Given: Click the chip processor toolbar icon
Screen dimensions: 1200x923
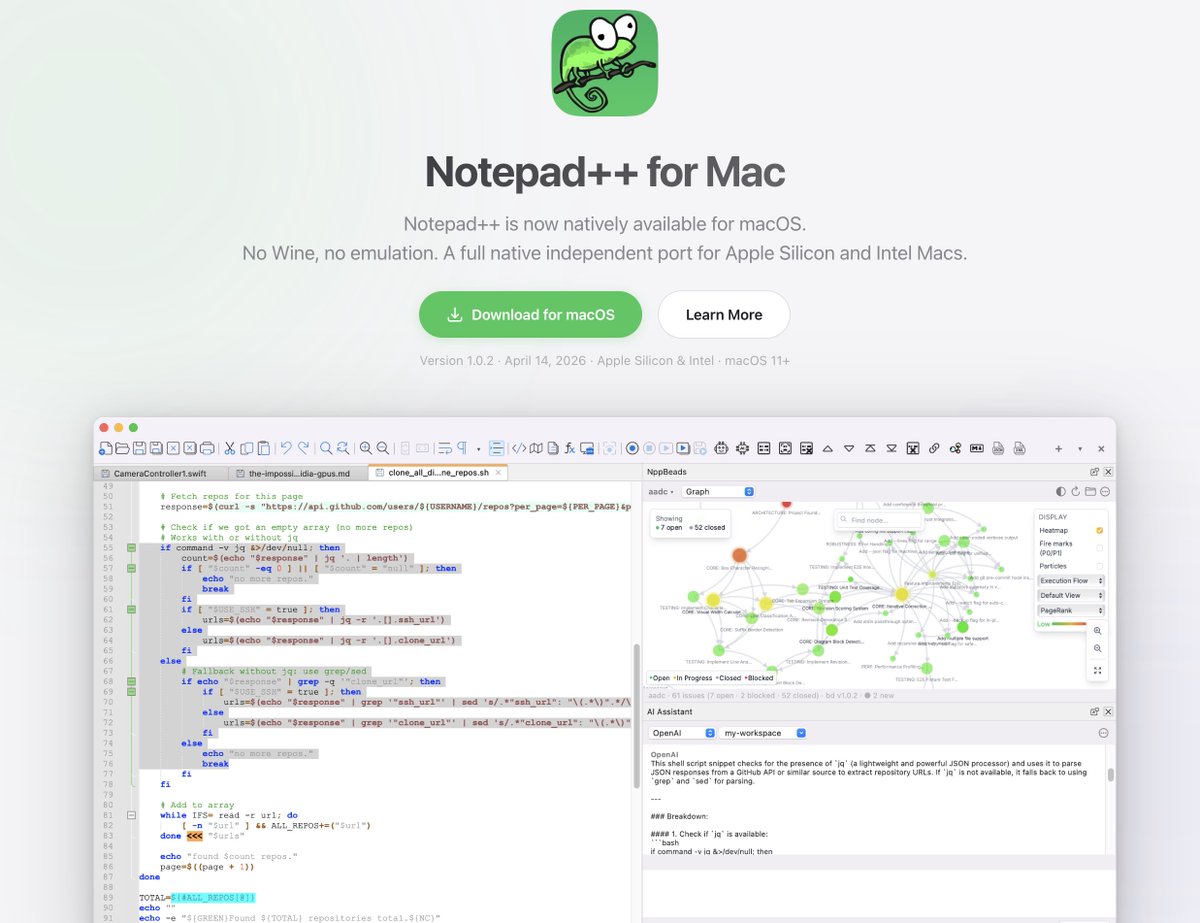Looking at the screenshot, I should click(x=742, y=449).
